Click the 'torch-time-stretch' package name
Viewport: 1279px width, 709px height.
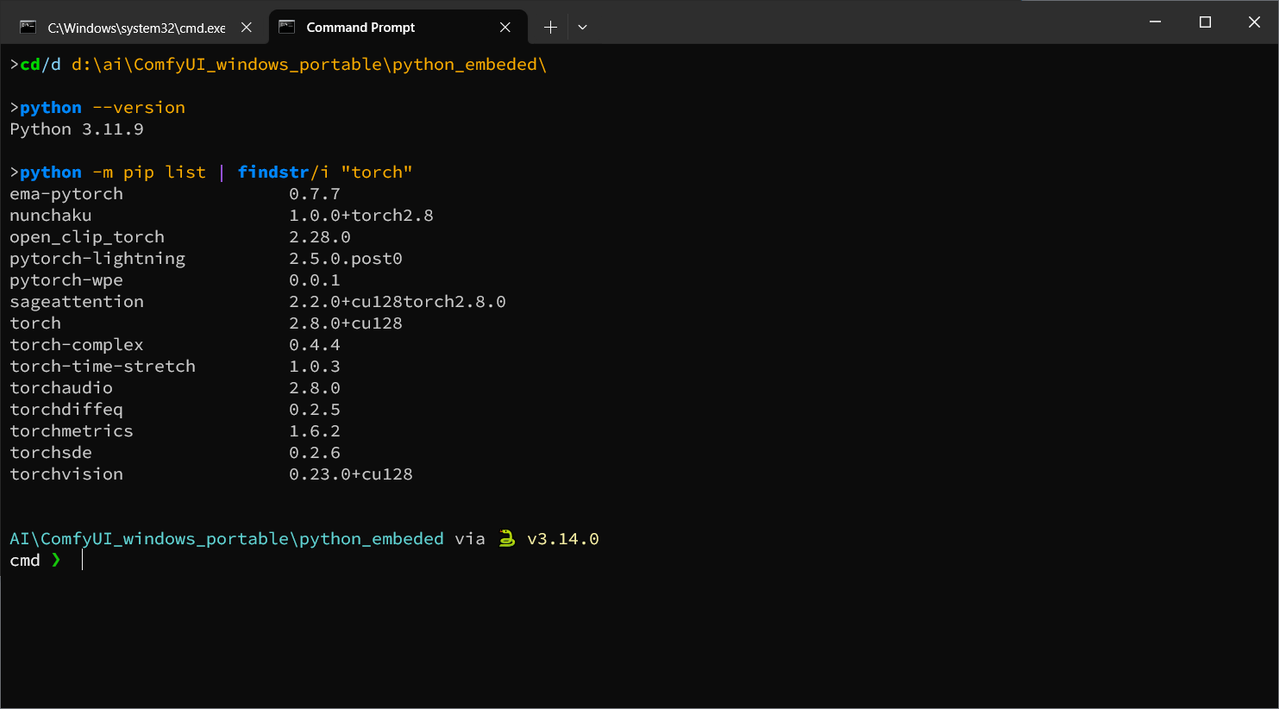[x=103, y=366]
